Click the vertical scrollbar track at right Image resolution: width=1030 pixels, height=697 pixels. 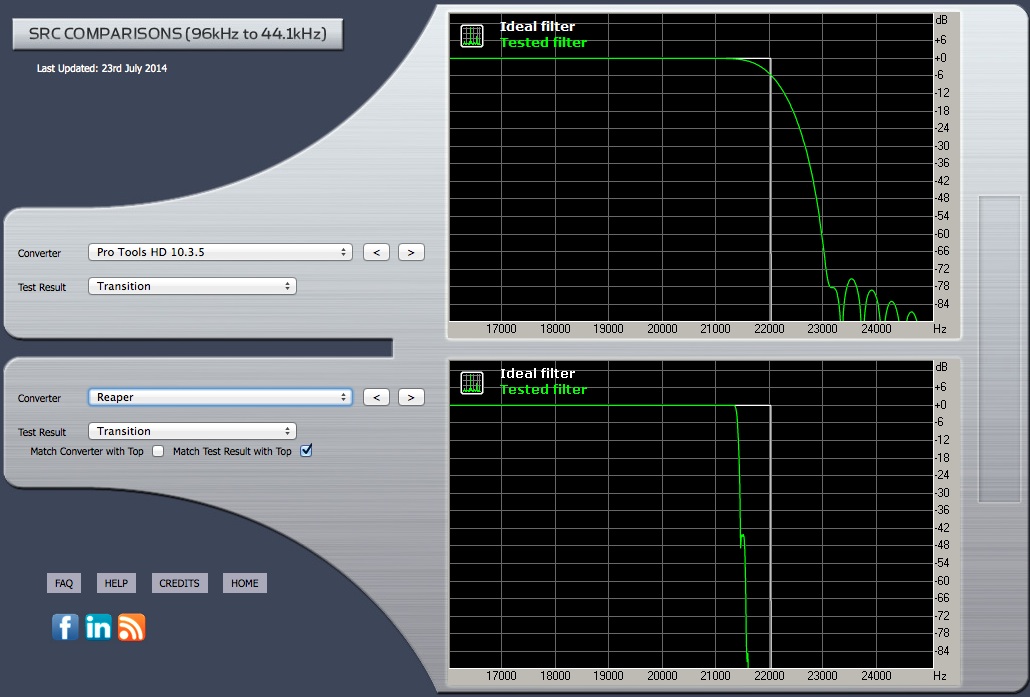(x=999, y=348)
